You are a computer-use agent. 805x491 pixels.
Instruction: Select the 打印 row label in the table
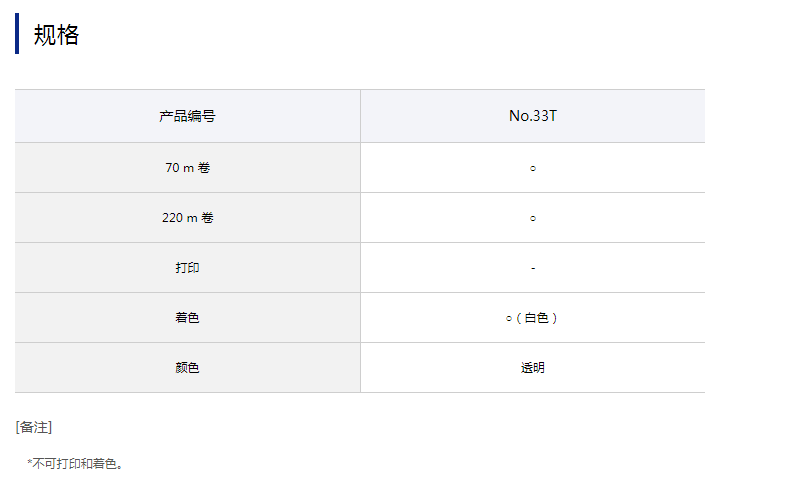point(187,268)
